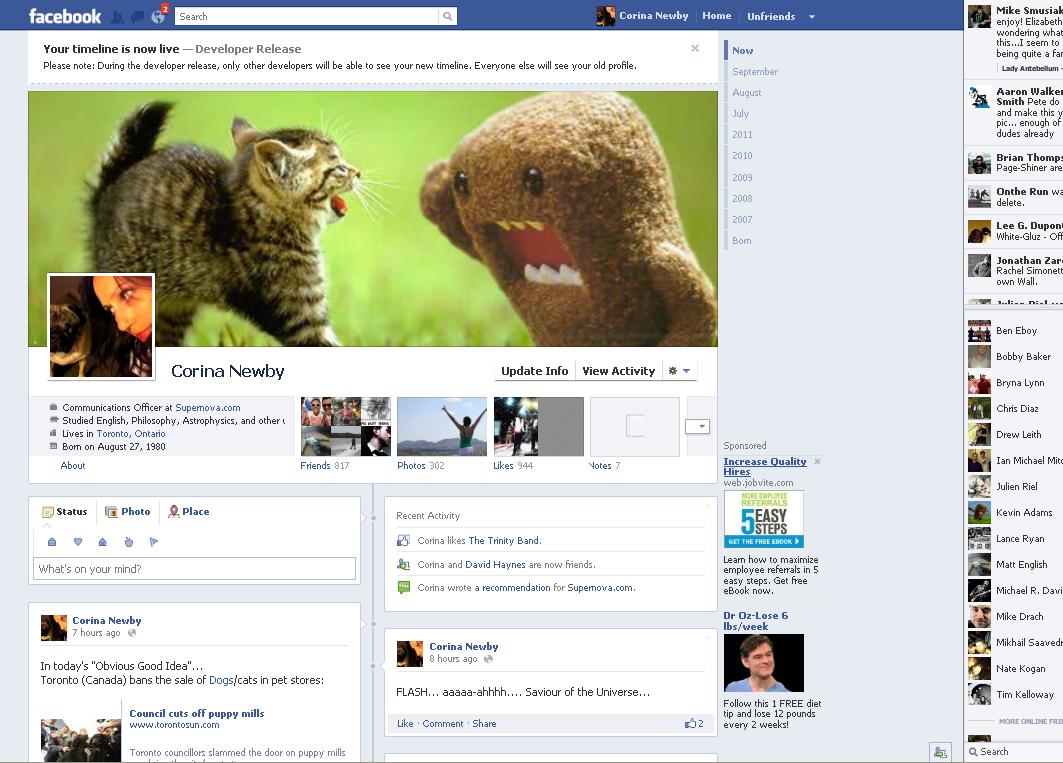Open the dropdown arrow beside gear icon

click(x=687, y=371)
